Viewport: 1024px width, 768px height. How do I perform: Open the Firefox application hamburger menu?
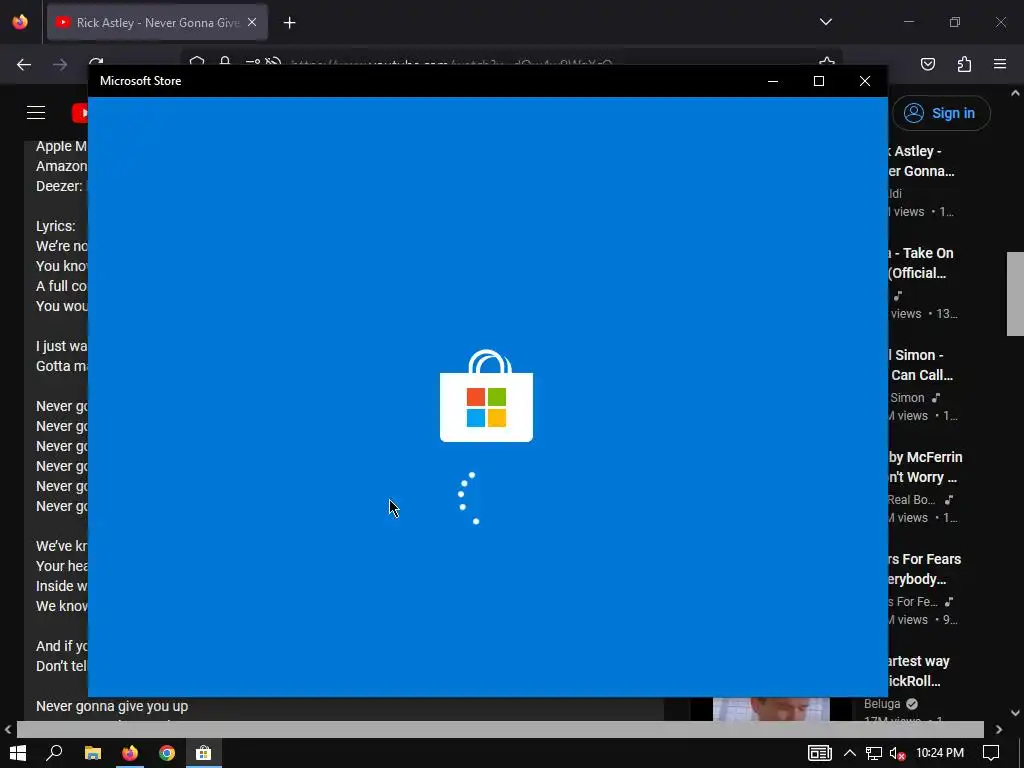click(x=1000, y=64)
